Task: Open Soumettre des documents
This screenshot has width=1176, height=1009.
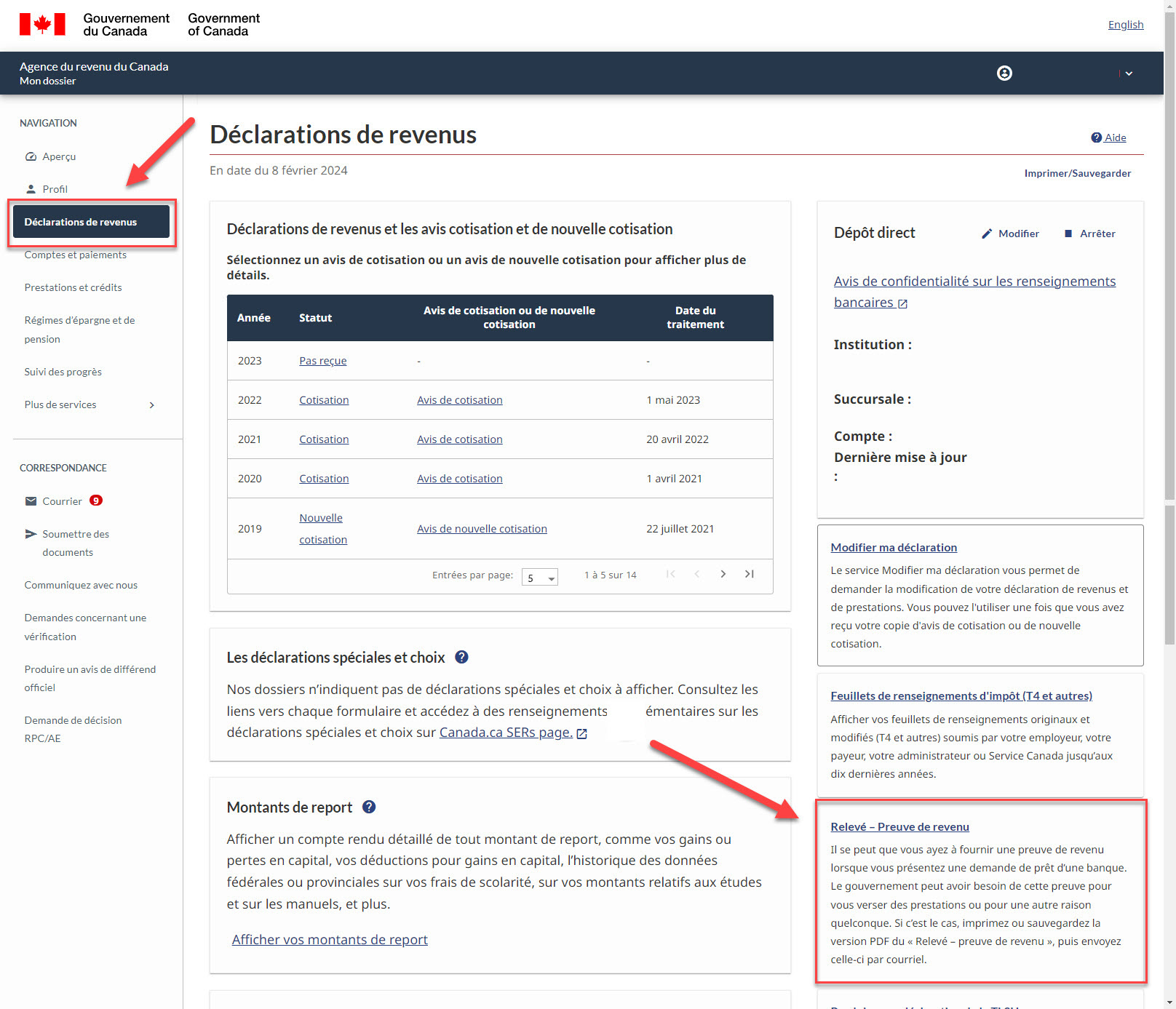Action: click(76, 543)
